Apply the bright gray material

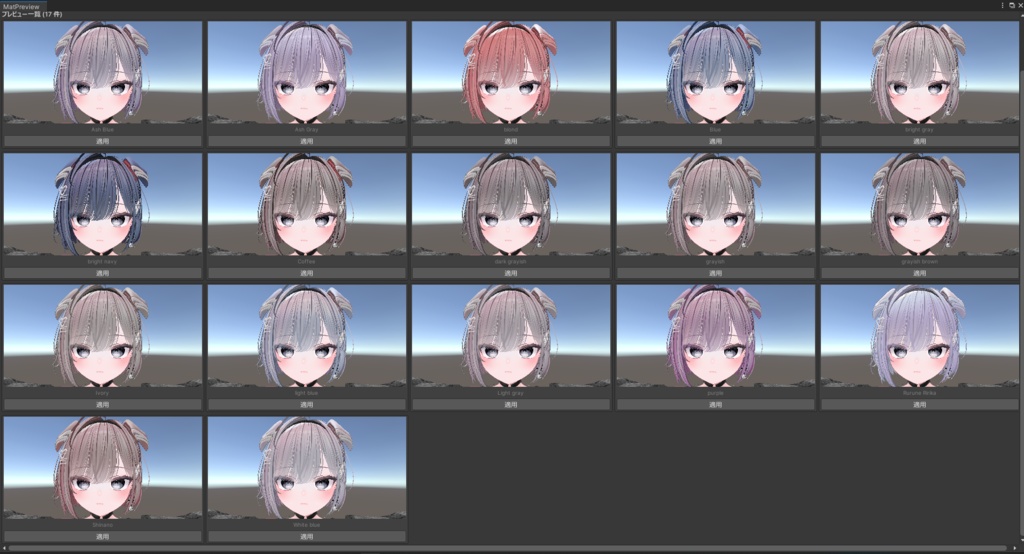tap(920, 141)
